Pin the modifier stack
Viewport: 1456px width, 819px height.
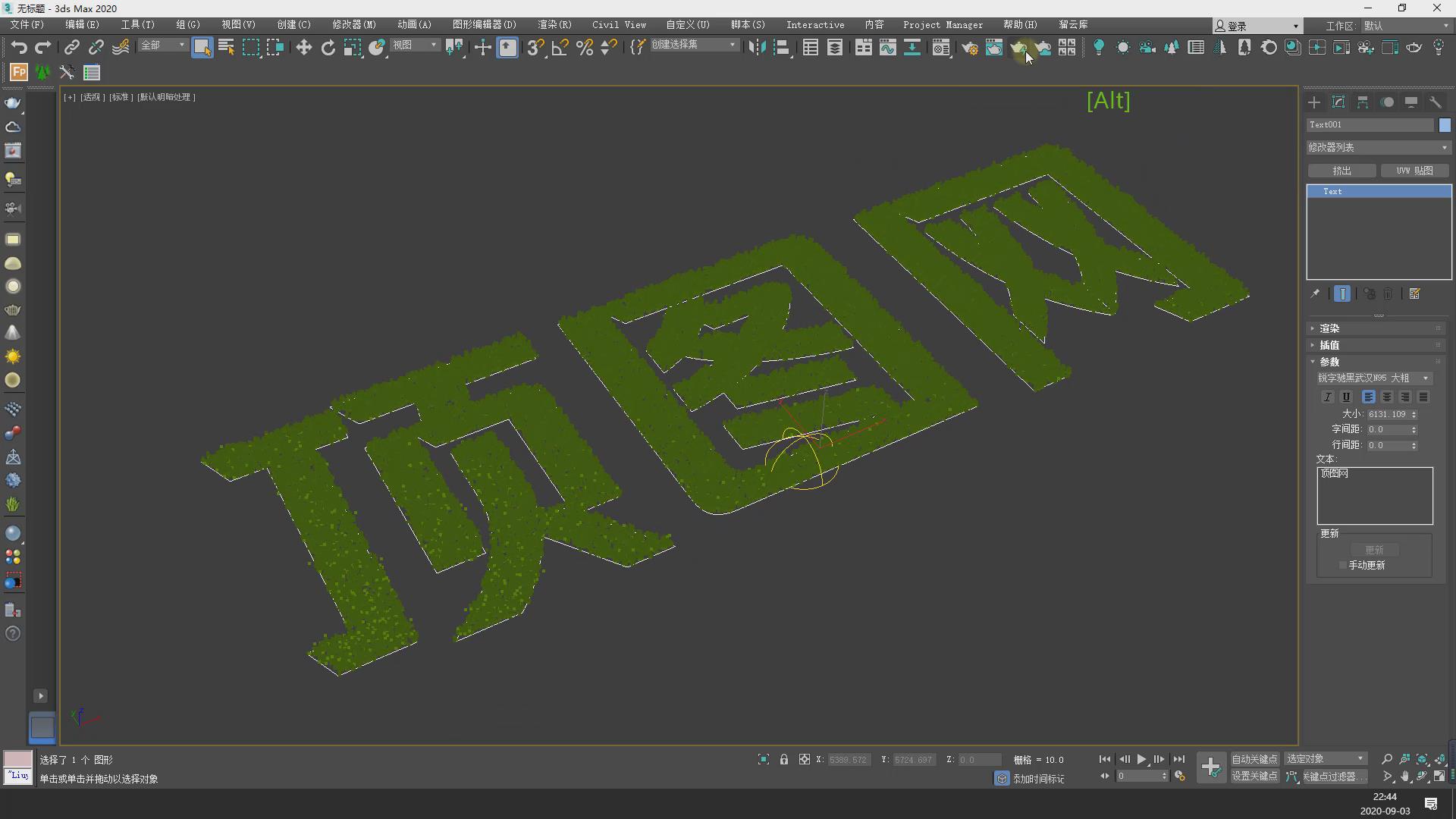(1315, 294)
